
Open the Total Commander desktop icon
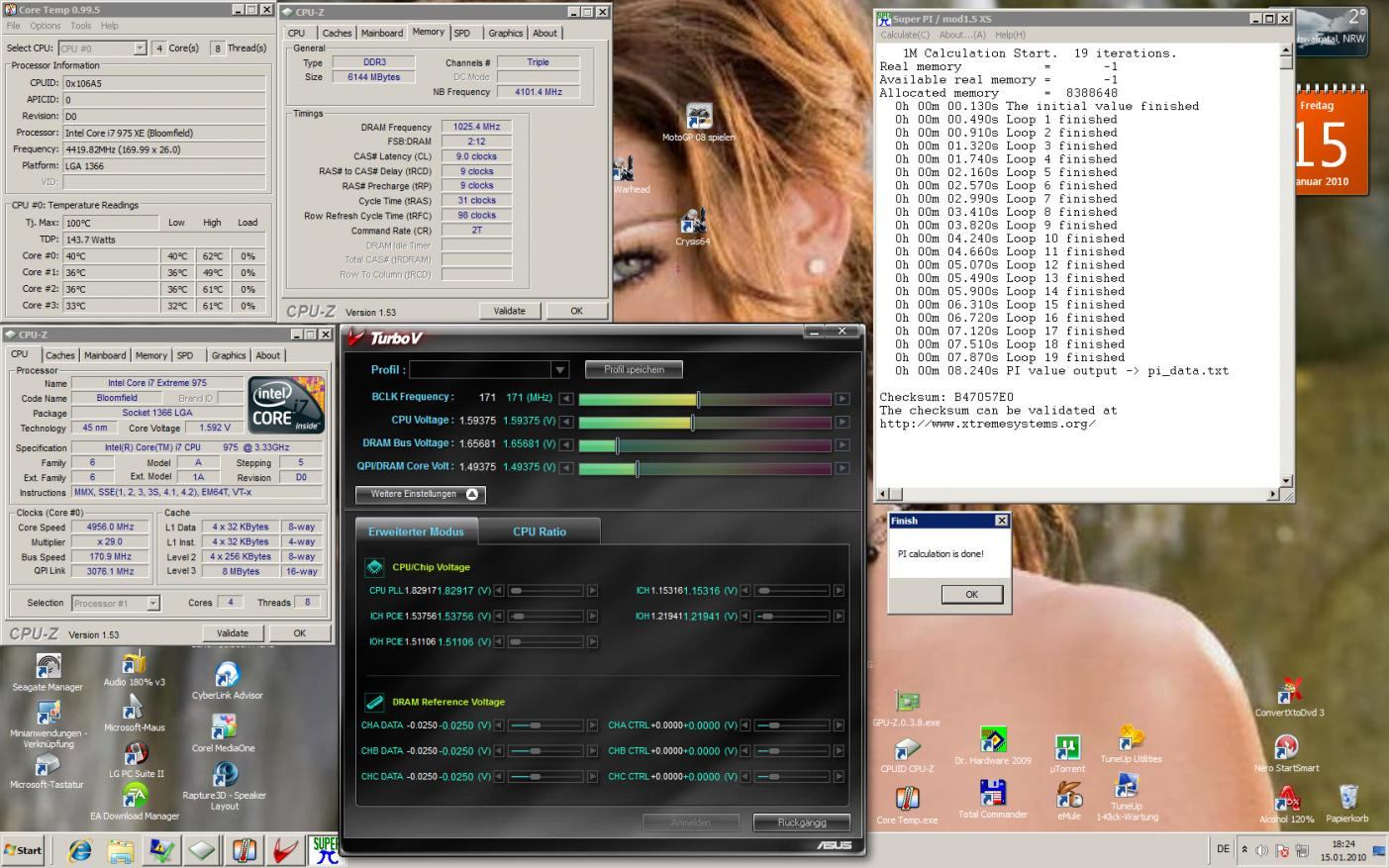[993, 800]
